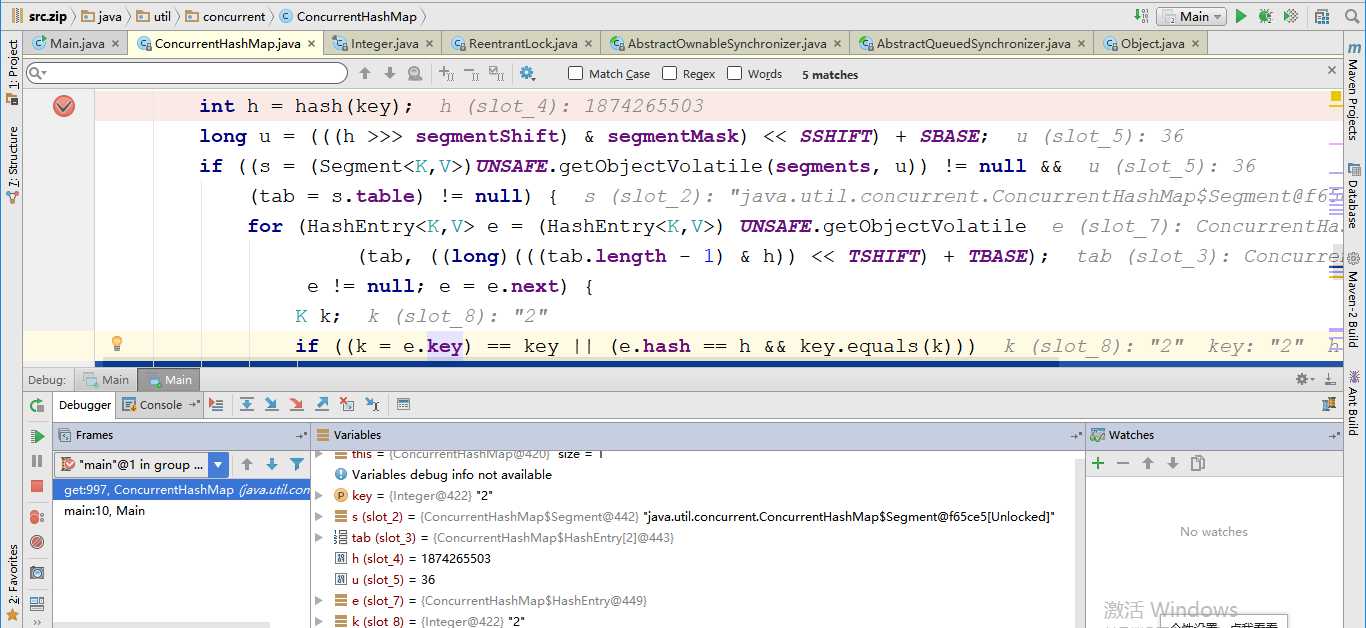Select next frame down arrow
1366x628 pixels.
pyautogui.click(x=272, y=464)
